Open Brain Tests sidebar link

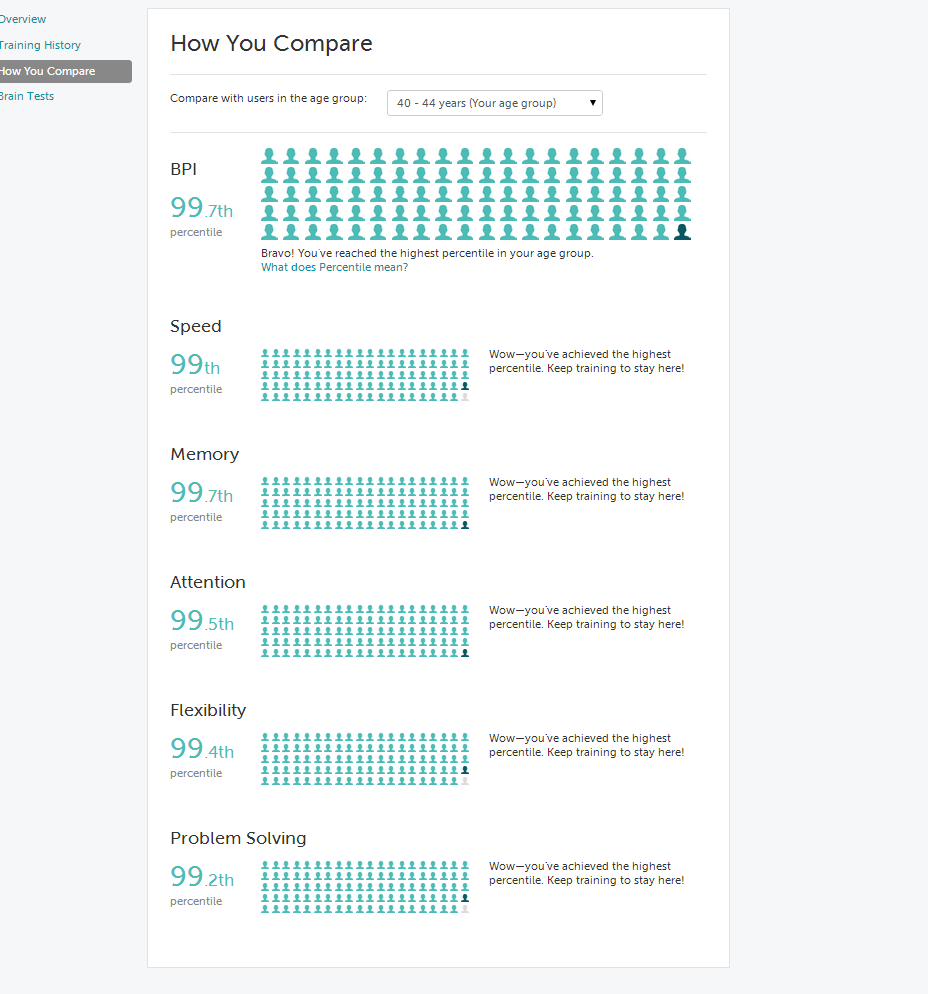27,96
